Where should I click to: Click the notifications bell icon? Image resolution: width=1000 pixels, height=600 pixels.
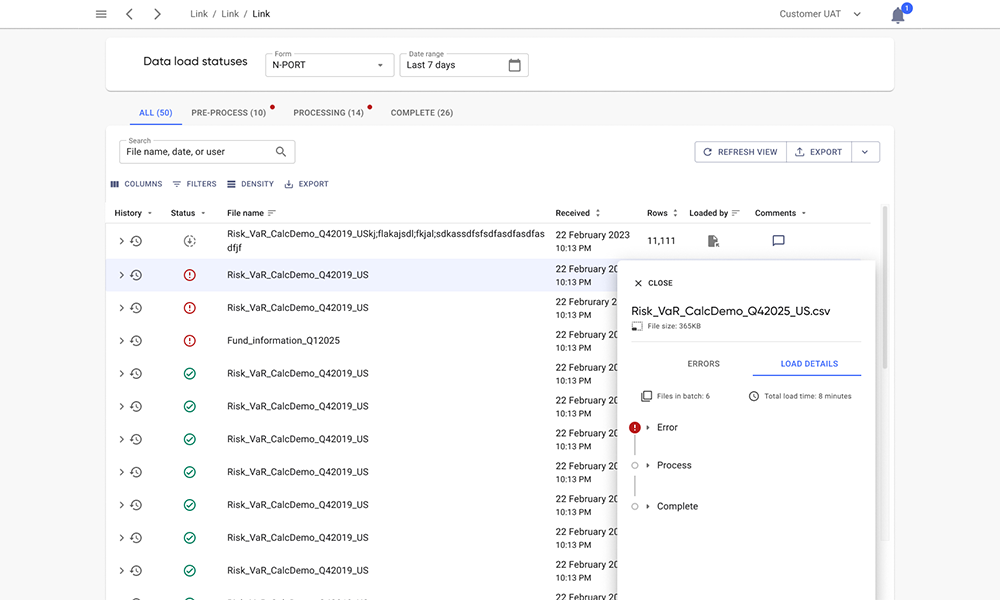pyautogui.click(x=898, y=15)
